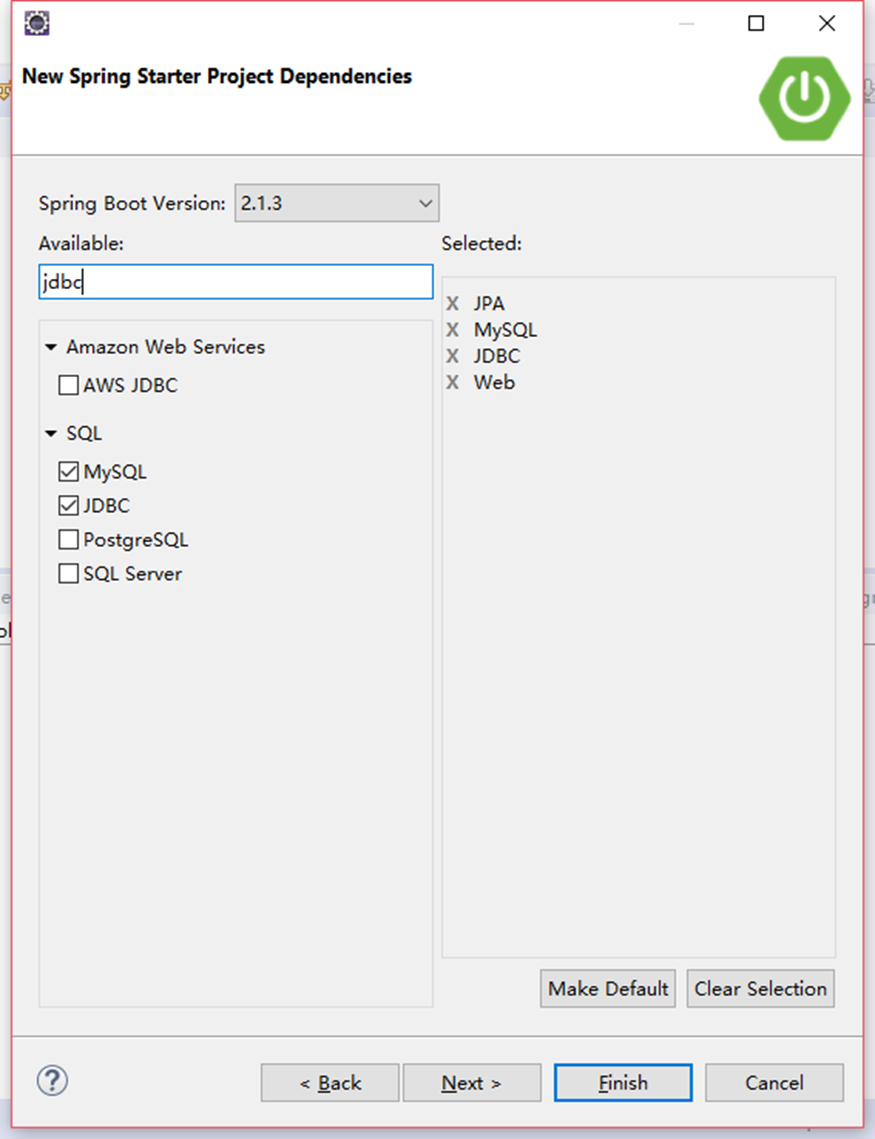
Task: Click the Make Default button
Action: point(608,989)
